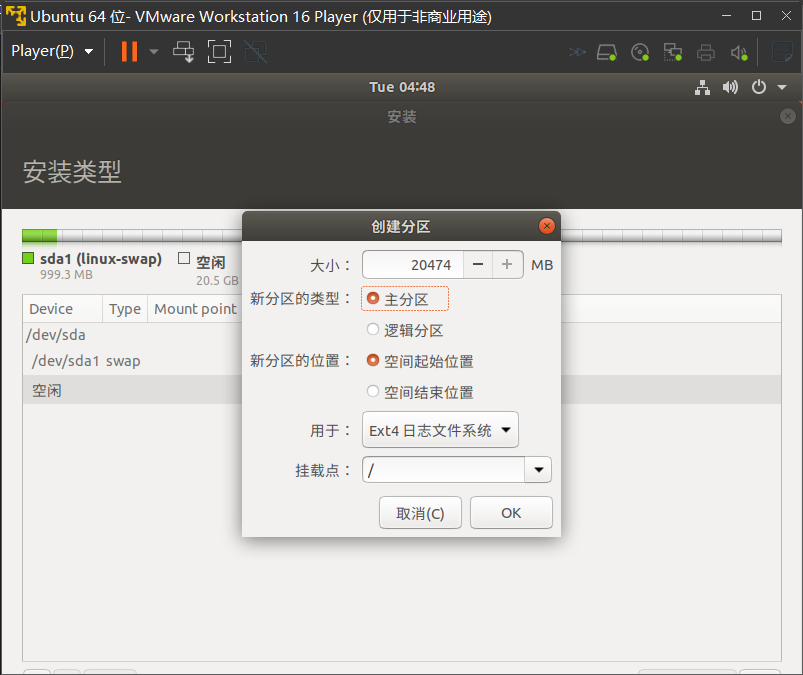This screenshot has height=675, width=803.
Task: Enter full screen mode via toolbar icon
Action: point(219,51)
